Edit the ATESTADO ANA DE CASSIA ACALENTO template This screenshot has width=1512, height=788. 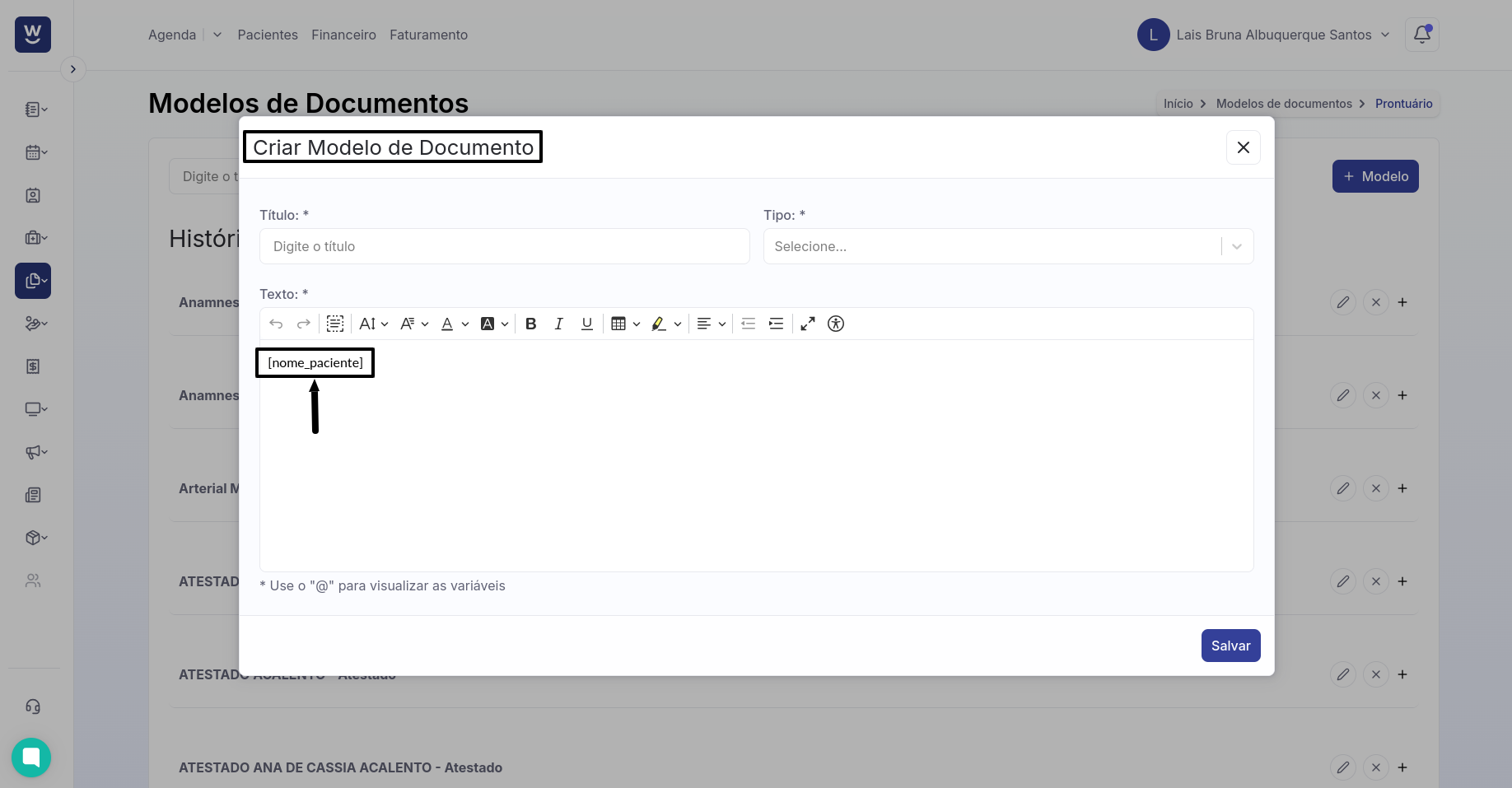click(1343, 767)
